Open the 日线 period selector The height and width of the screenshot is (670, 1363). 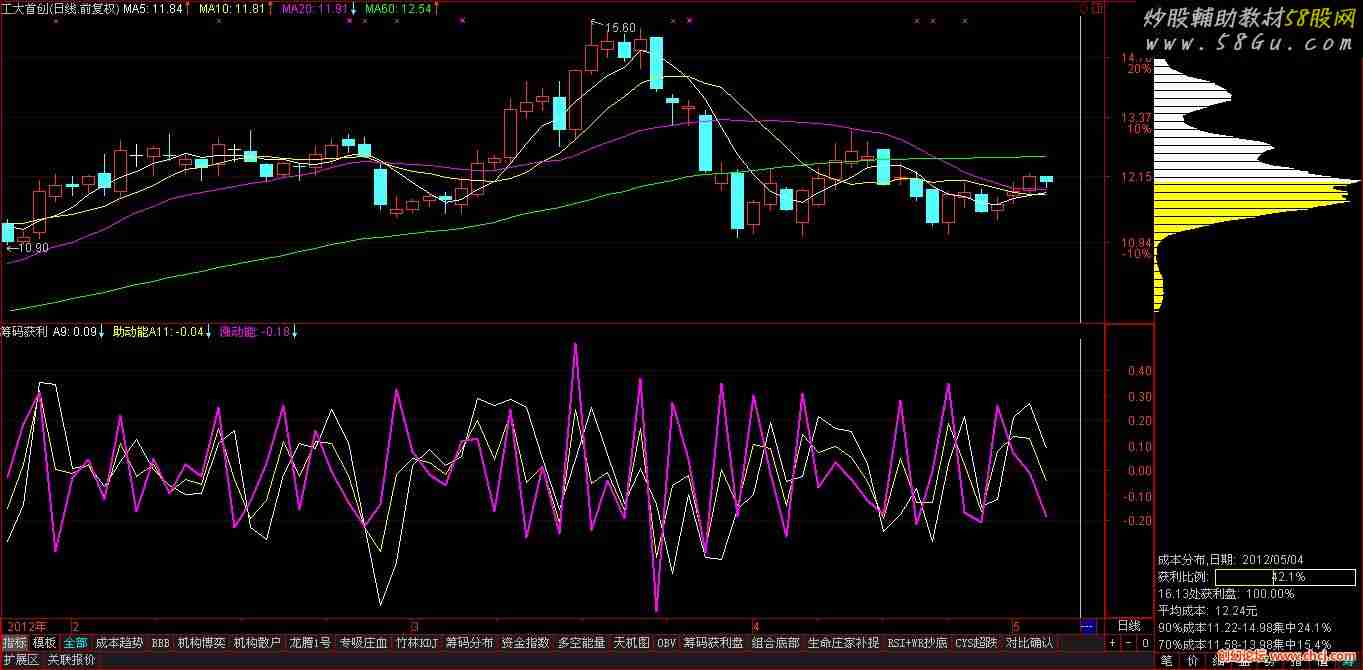[x=1129, y=626]
